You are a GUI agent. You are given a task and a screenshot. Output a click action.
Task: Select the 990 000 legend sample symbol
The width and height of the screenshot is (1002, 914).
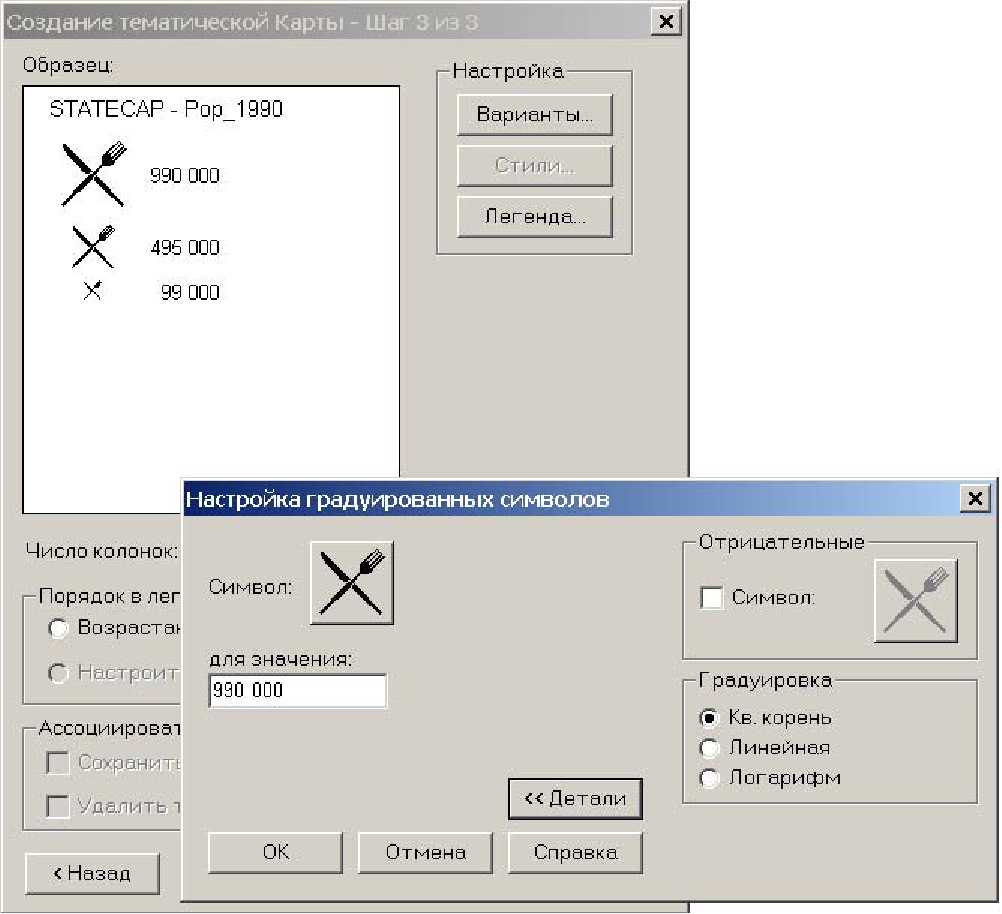95,175
